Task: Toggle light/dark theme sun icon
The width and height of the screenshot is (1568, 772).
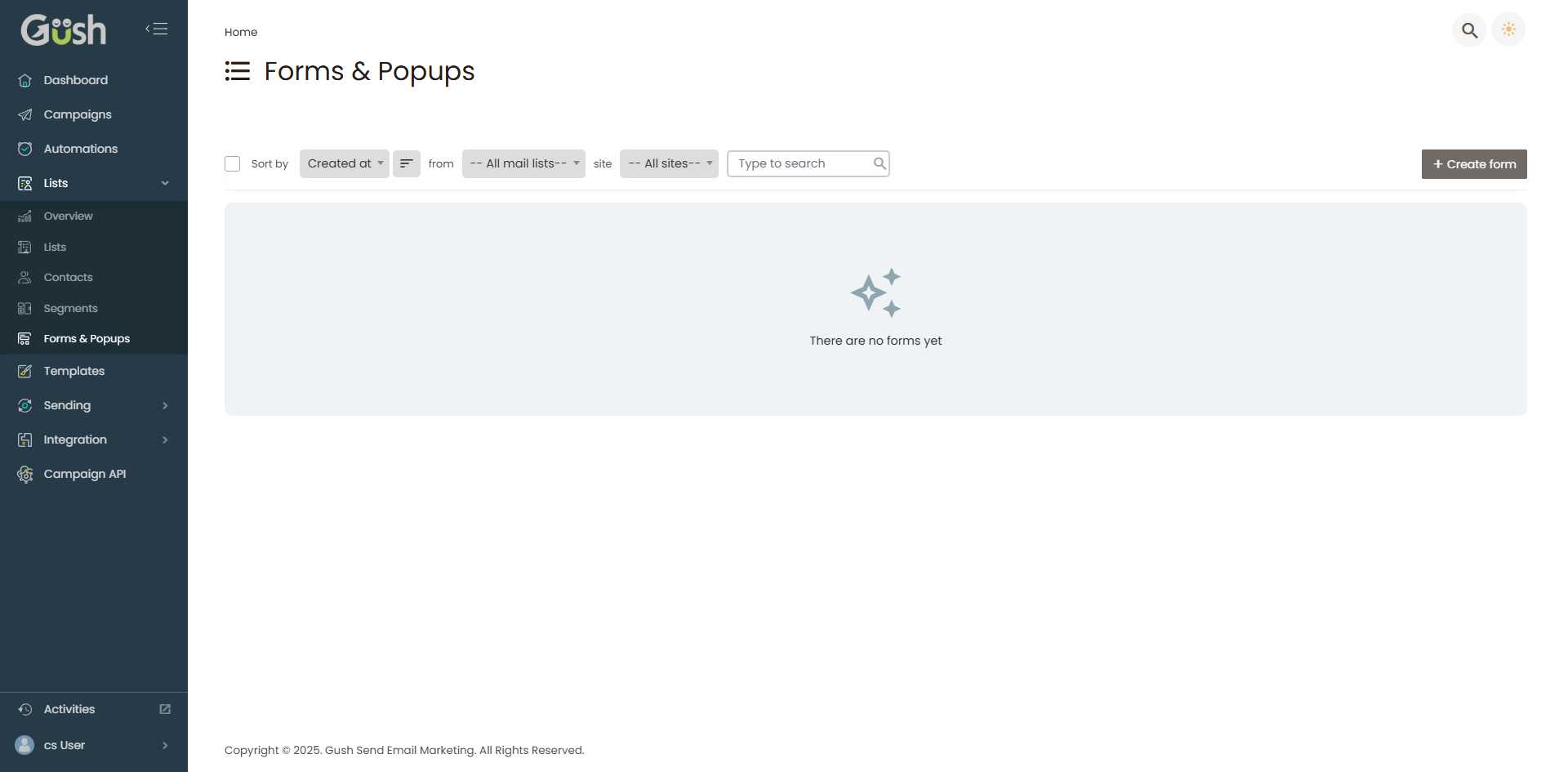Action: coord(1508,29)
